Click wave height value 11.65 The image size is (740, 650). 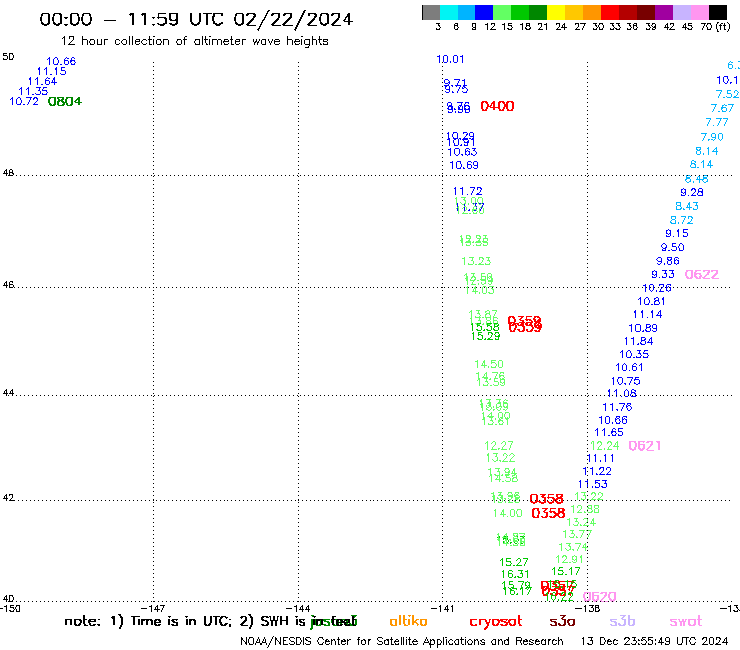pyautogui.click(x=609, y=432)
